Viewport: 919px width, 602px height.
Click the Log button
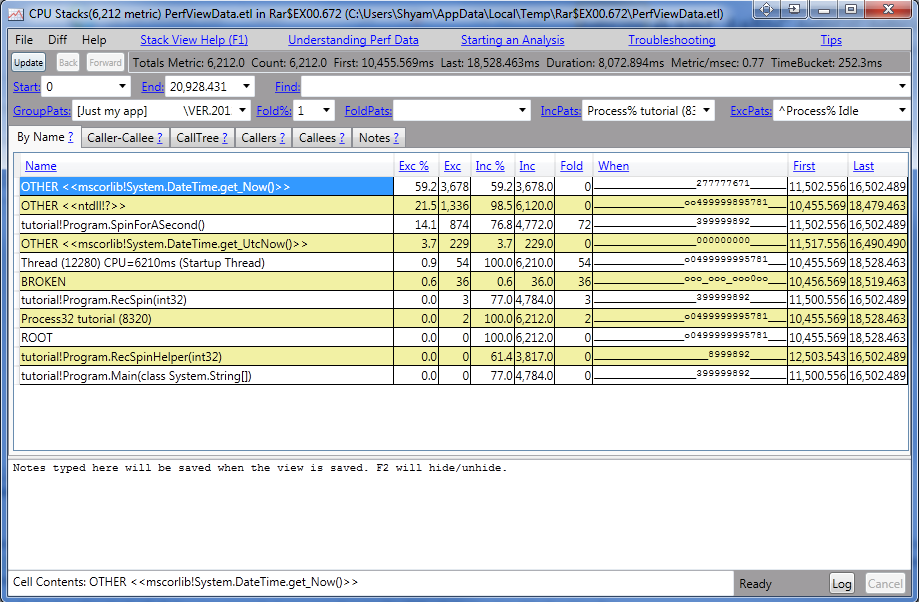841,583
